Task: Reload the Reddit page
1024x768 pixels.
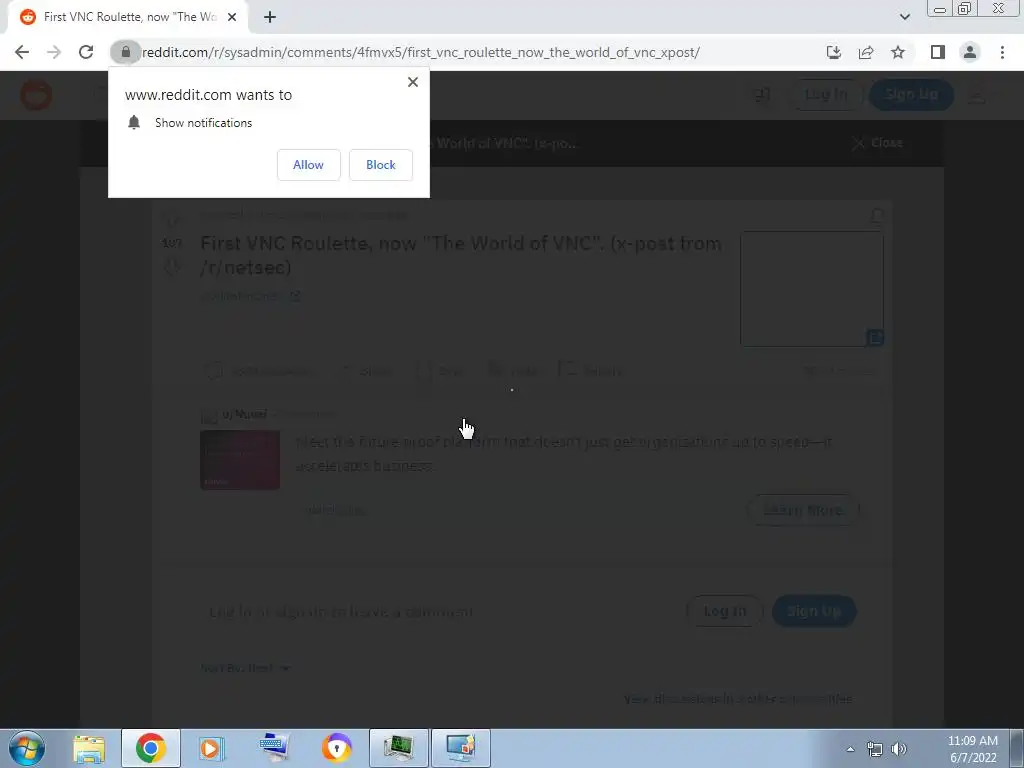Action: [86, 52]
